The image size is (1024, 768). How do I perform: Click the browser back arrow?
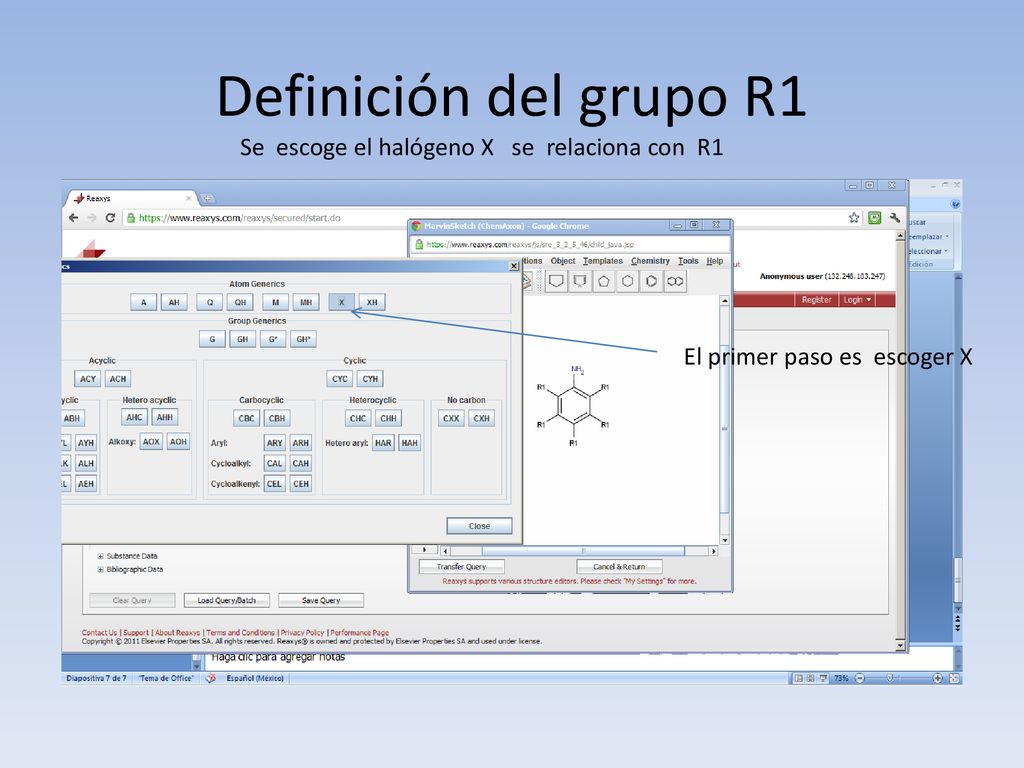point(73,218)
